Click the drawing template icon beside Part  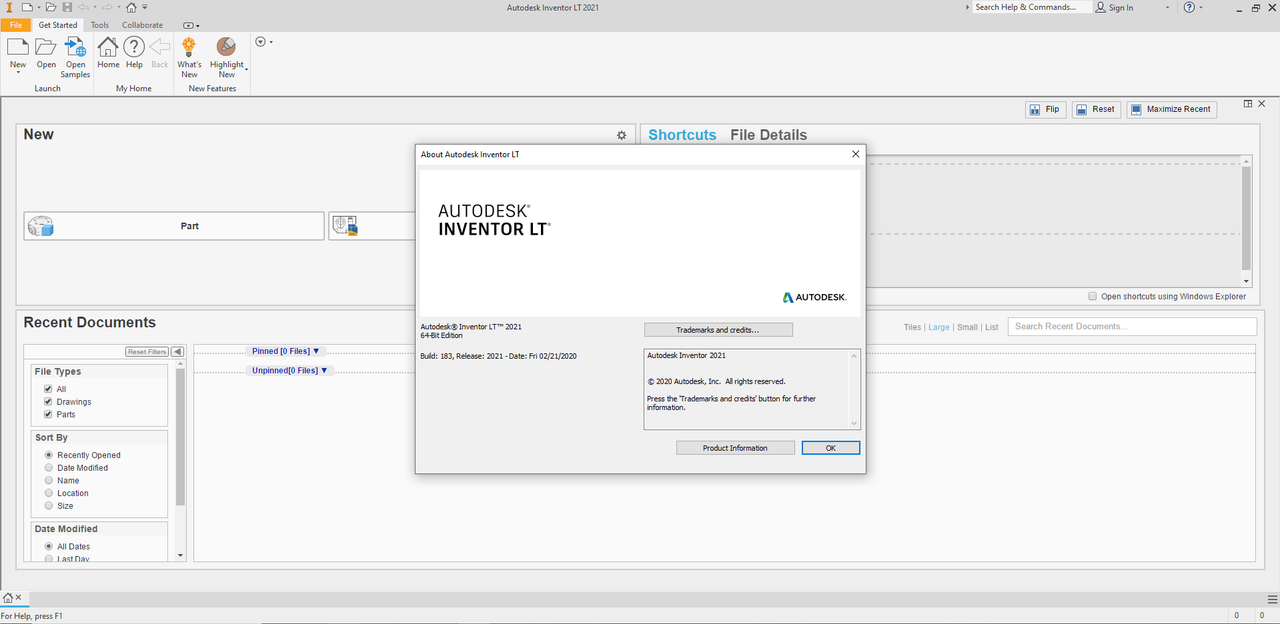click(x=345, y=226)
